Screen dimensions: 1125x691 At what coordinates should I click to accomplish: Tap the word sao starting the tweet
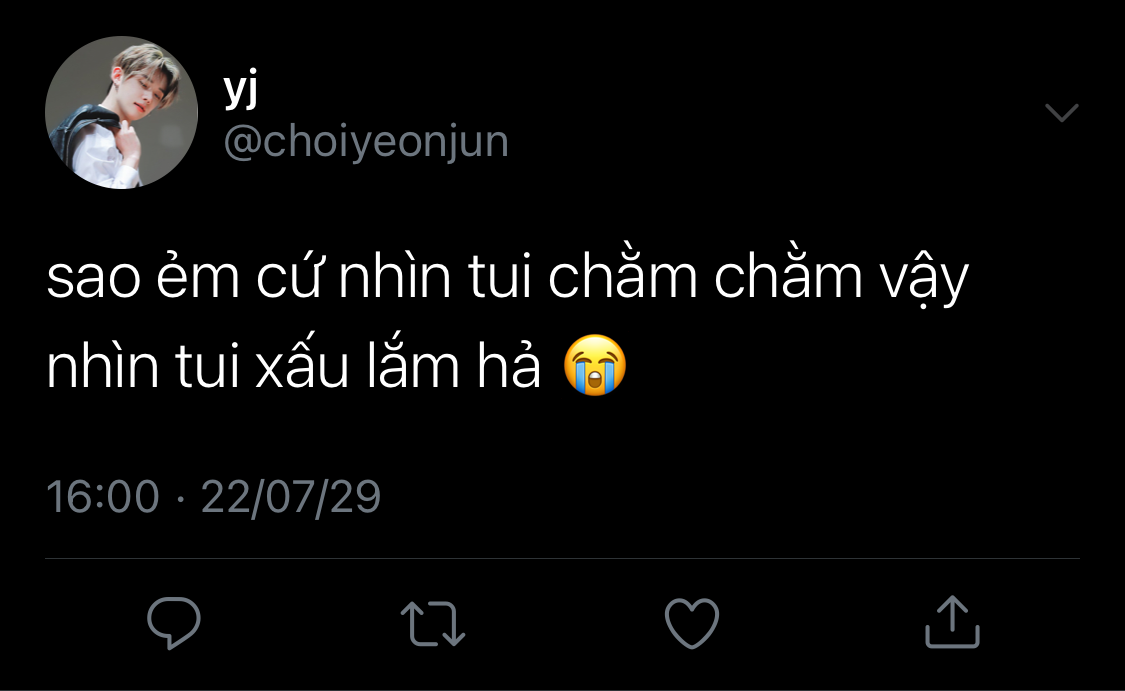coord(93,278)
